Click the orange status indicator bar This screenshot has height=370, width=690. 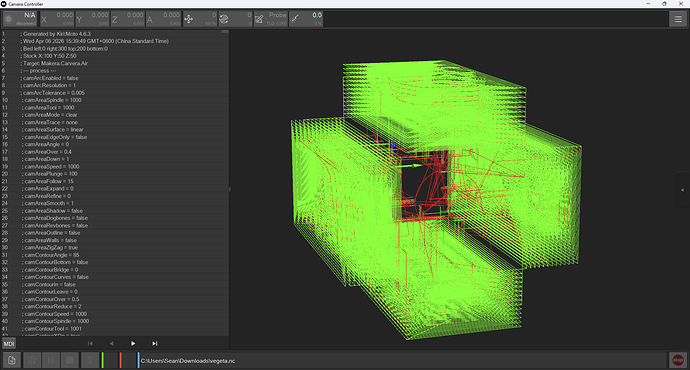pos(120,360)
